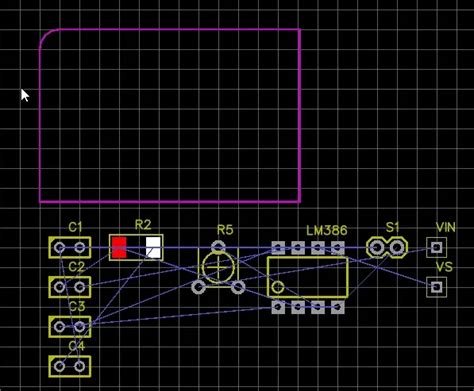Select the right pad of switch S1
474x391 pixels.
(397, 248)
